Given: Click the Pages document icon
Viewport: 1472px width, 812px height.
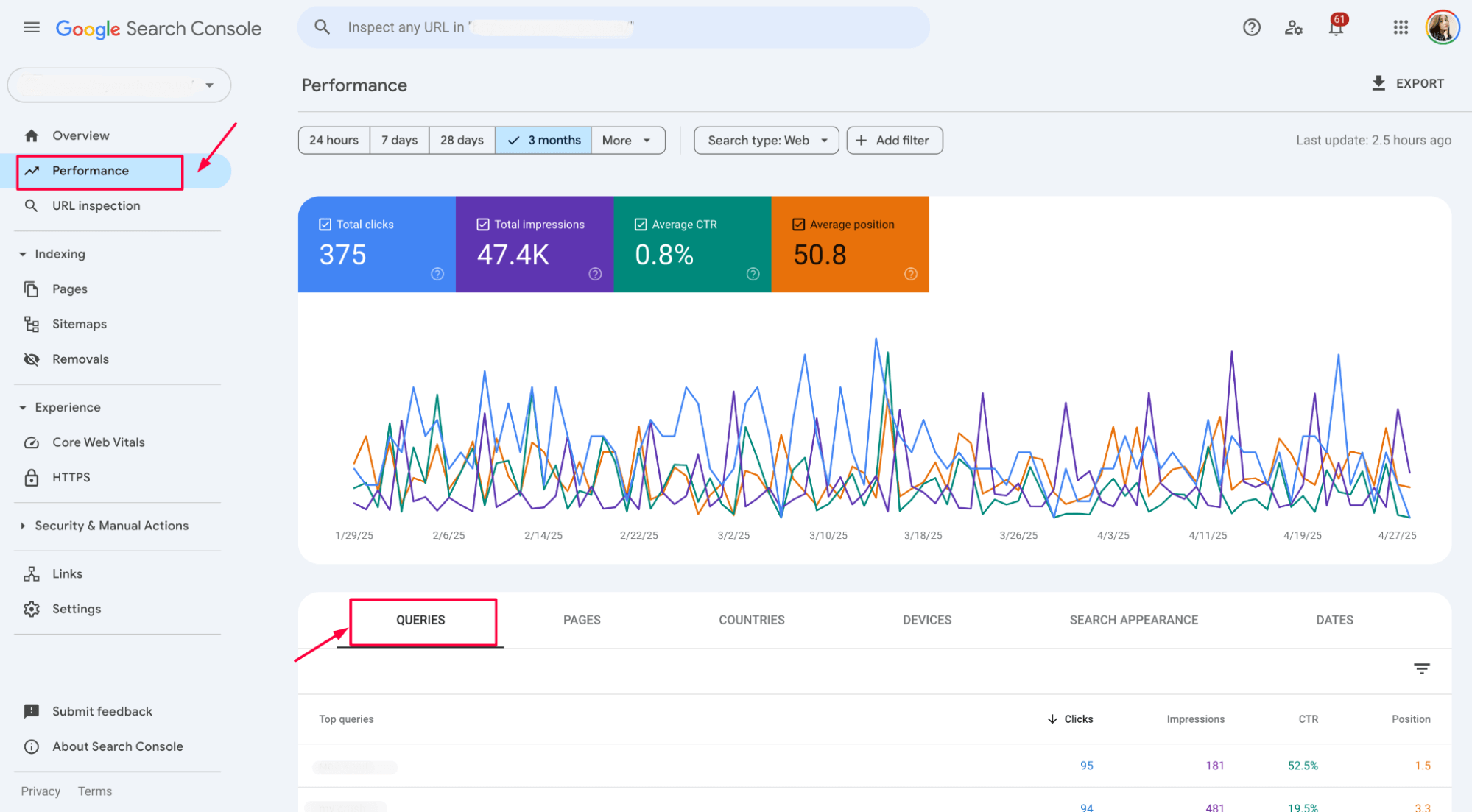Looking at the screenshot, I should [32, 289].
